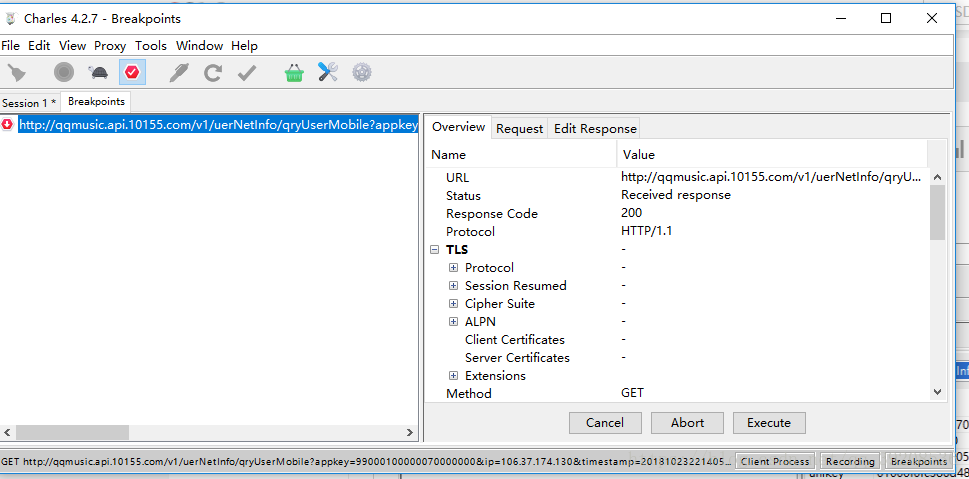Select the Overview tab

459,127
